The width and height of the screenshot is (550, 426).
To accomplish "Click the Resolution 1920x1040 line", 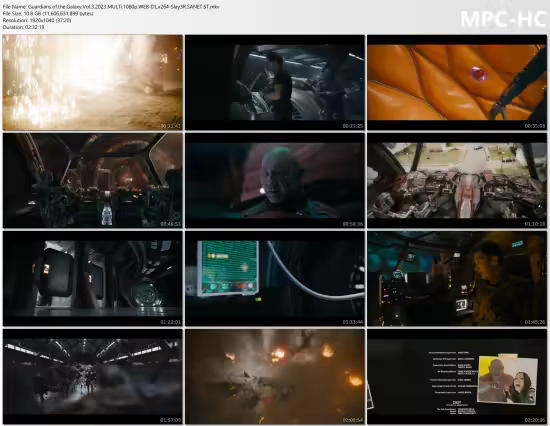I will coord(37,20).
